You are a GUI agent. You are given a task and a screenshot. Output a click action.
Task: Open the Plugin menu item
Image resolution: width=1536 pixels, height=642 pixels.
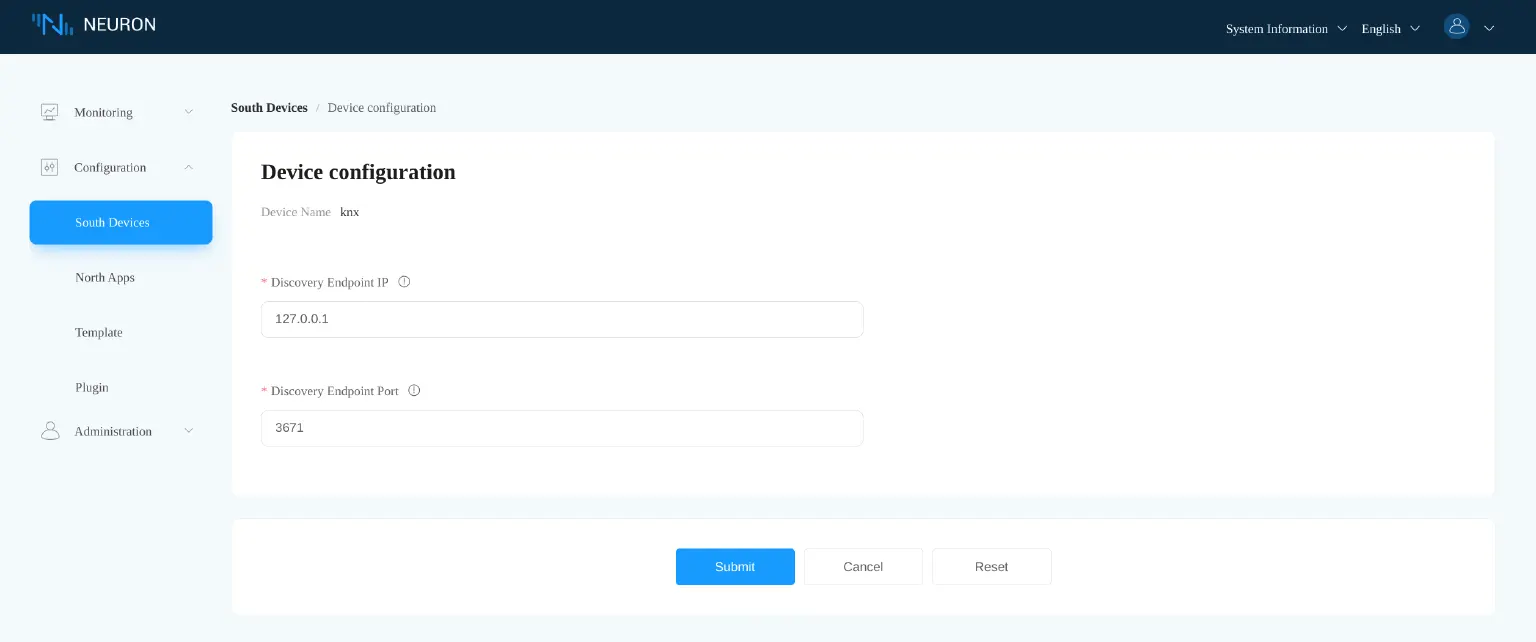92,388
